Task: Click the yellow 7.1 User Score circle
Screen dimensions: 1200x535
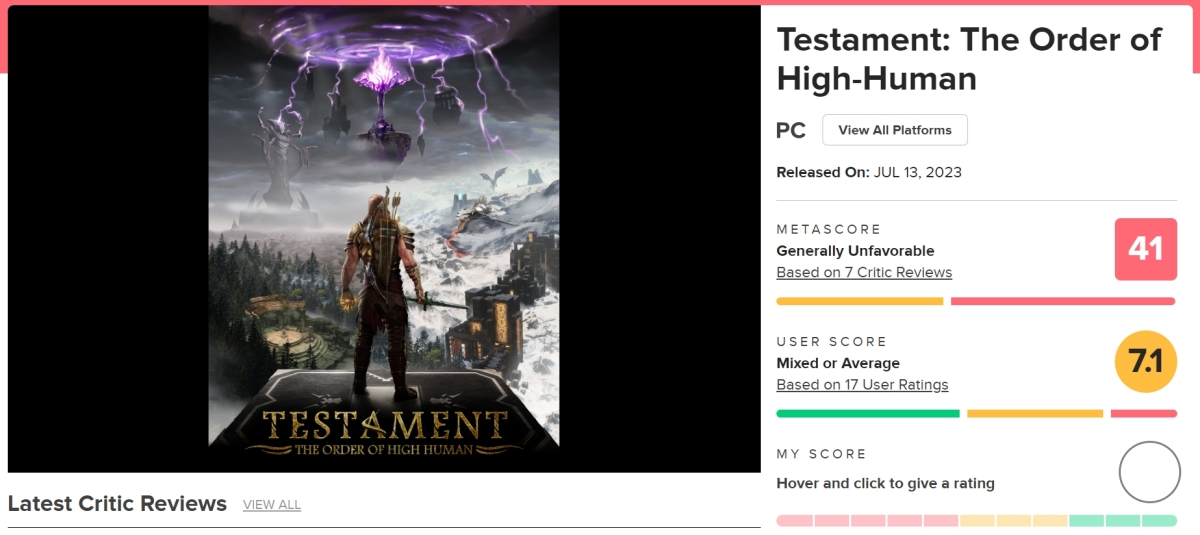Action: (x=1145, y=361)
